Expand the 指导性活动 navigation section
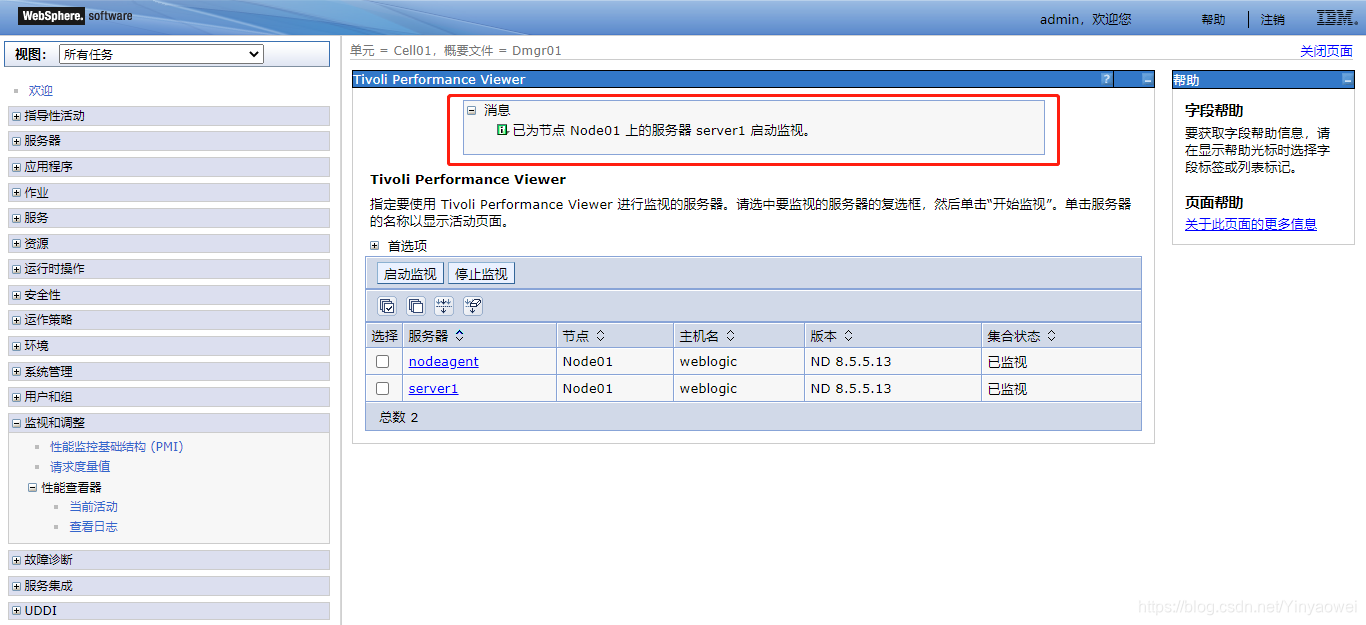The height and width of the screenshot is (625, 1366). (16, 116)
